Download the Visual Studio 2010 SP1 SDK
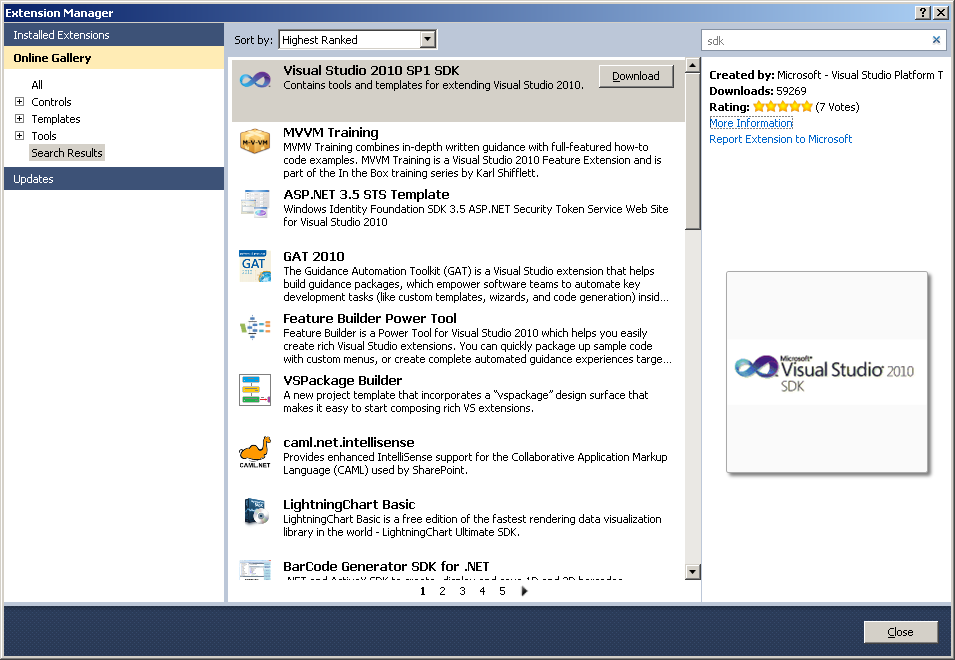Viewport: 955px width, 660px height. 636,76
